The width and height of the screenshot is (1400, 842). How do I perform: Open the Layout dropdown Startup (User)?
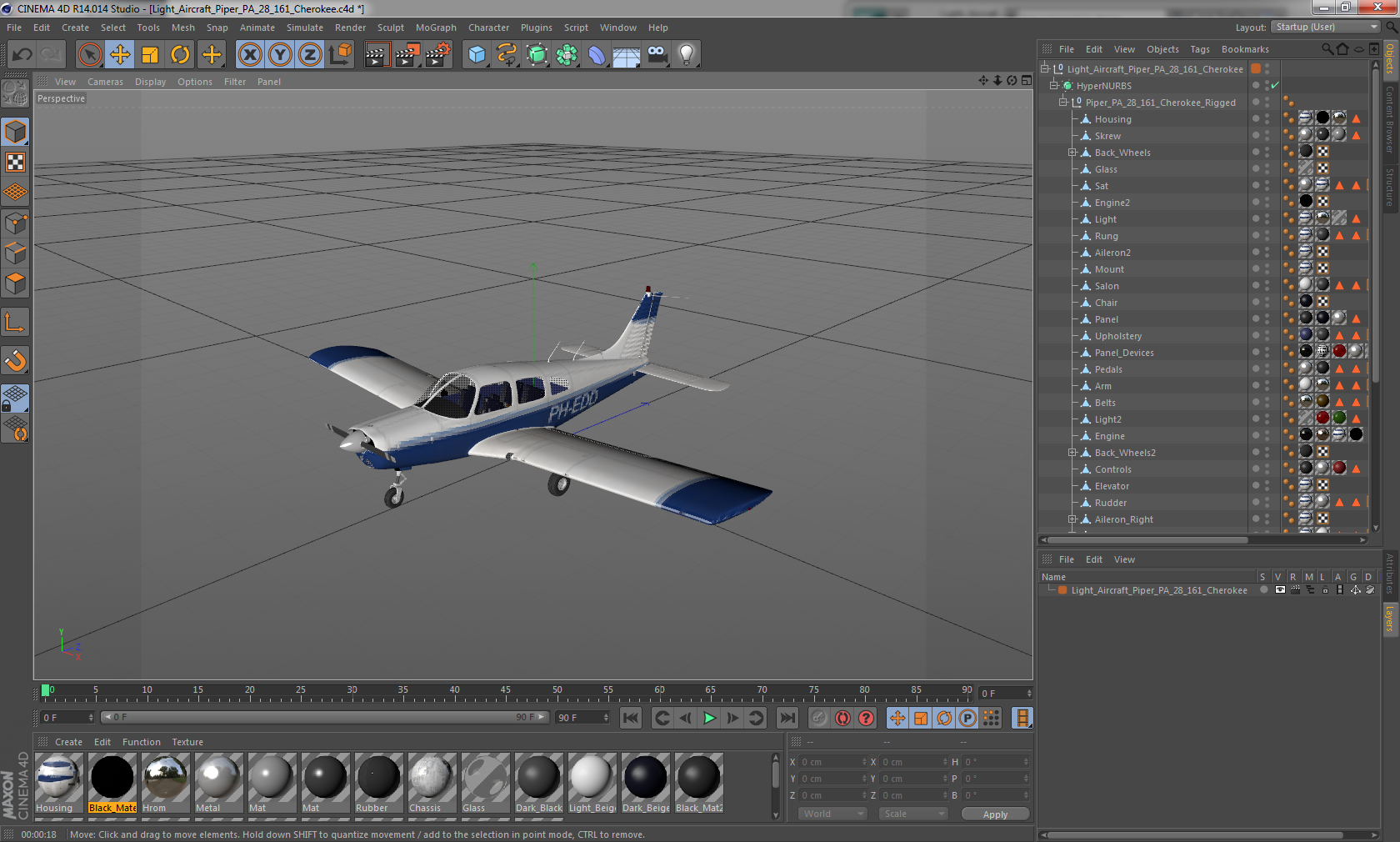pyautogui.click(x=1327, y=27)
